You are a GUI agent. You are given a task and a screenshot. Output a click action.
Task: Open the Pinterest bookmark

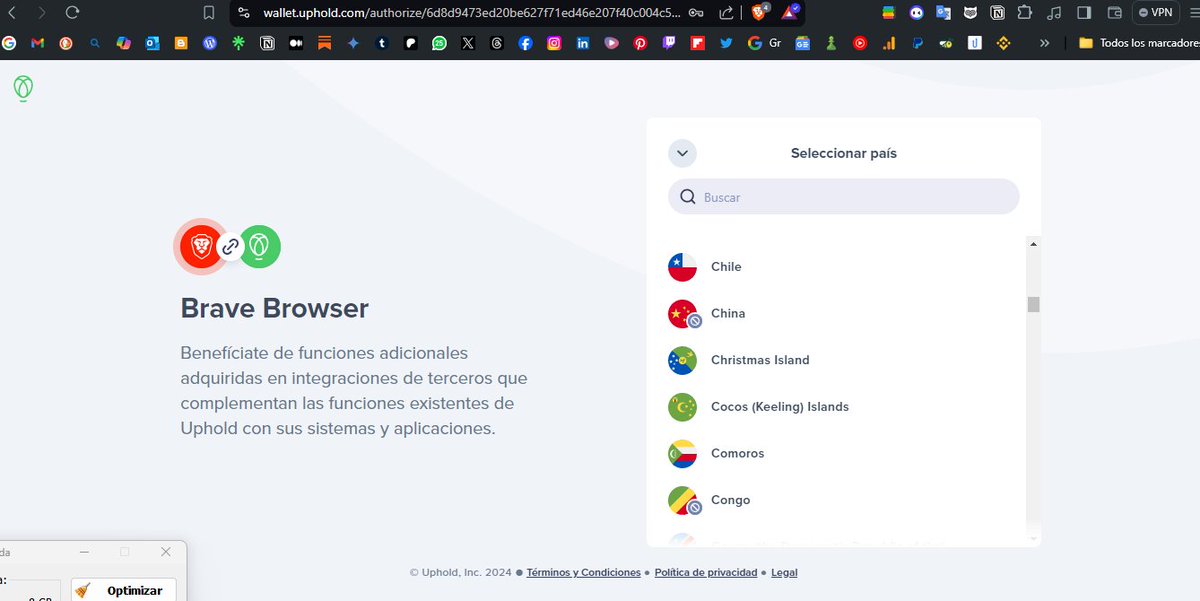coord(640,44)
